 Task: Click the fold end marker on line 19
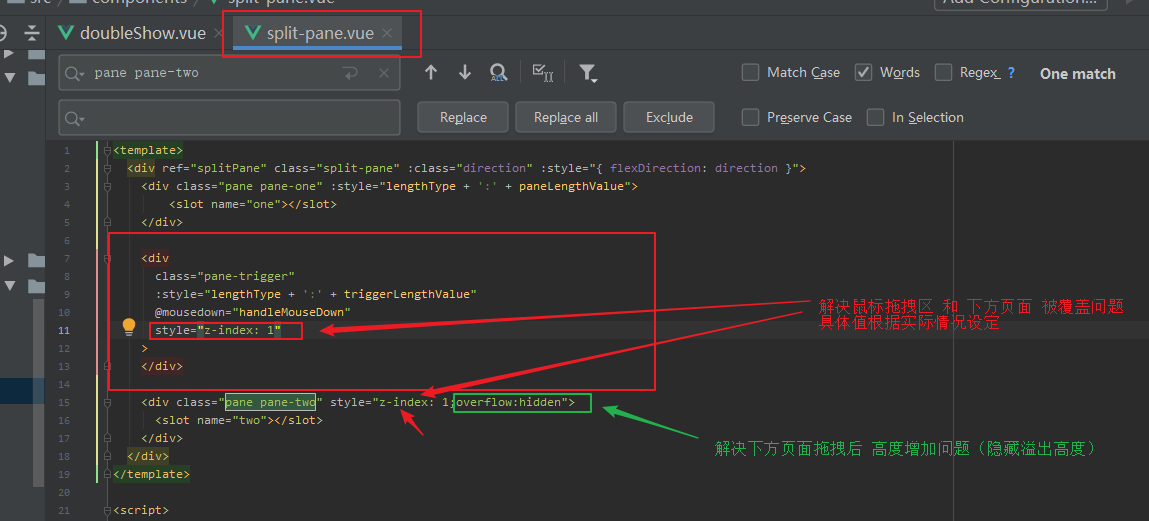pyautogui.click(x=107, y=474)
